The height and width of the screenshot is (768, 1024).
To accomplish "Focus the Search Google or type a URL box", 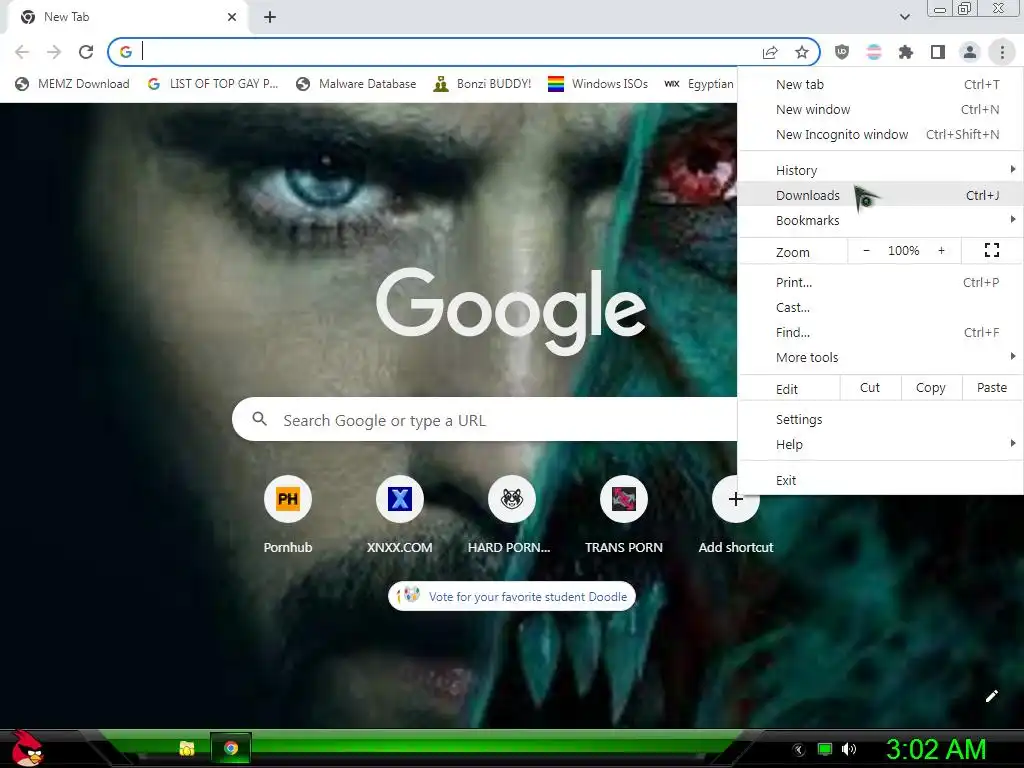I will [x=485, y=419].
